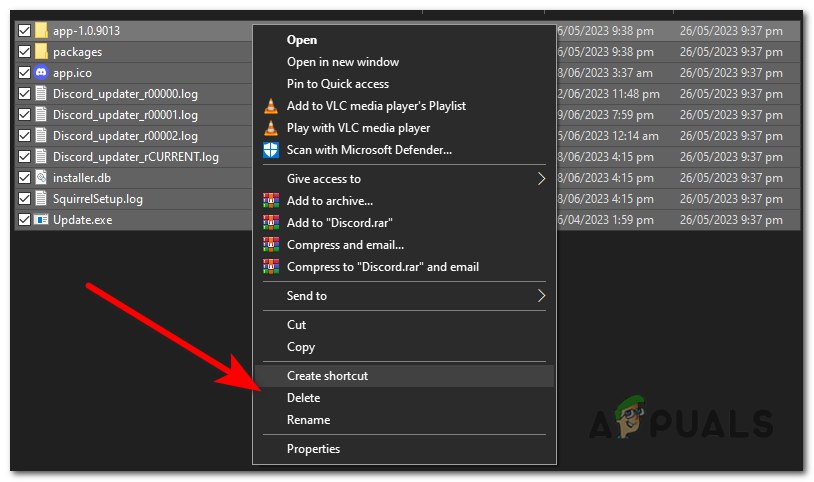
Task: Click the app-1.0.9013 folder icon
Action: point(41,31)
